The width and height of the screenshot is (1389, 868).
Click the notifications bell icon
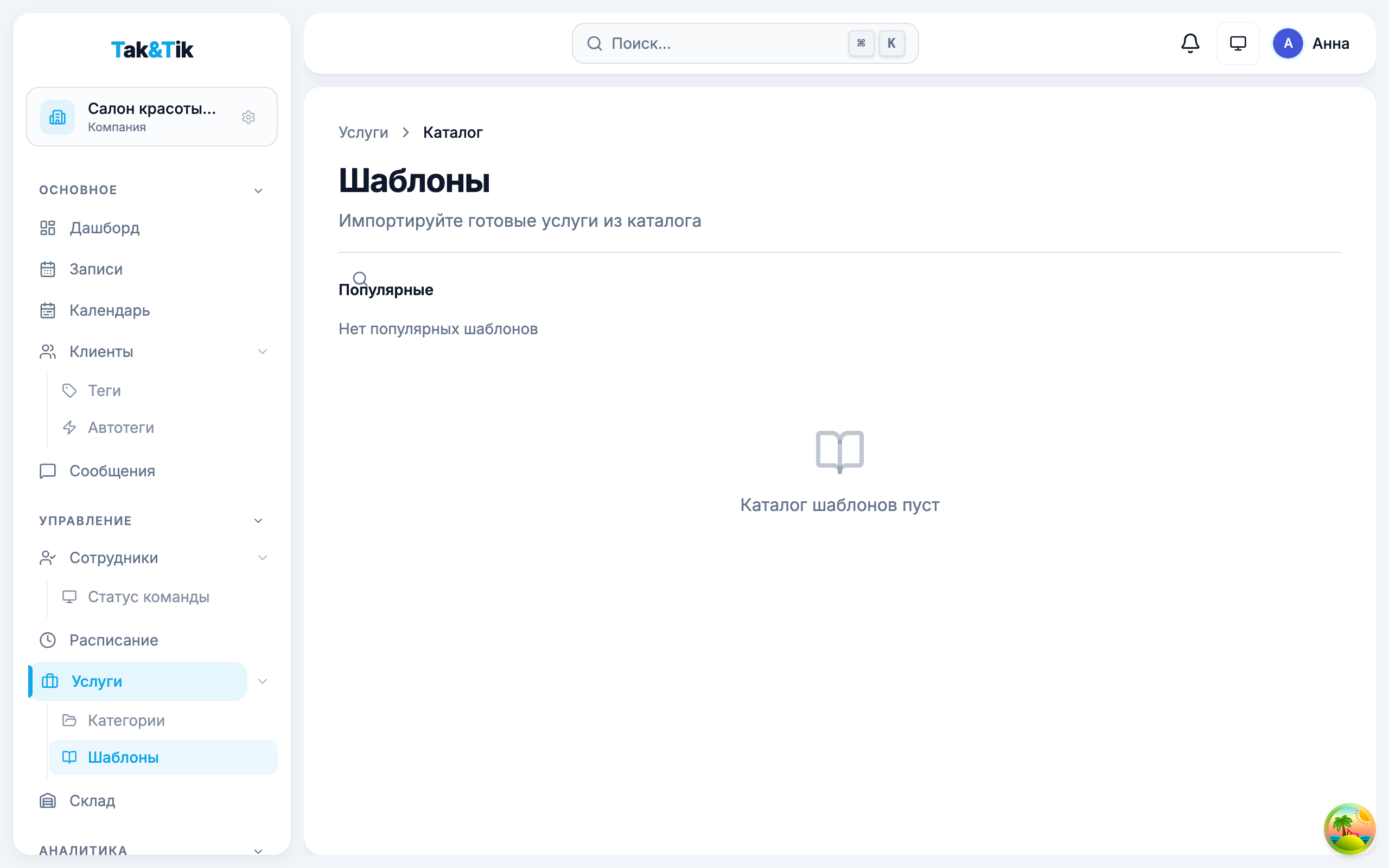(1190, 43)
